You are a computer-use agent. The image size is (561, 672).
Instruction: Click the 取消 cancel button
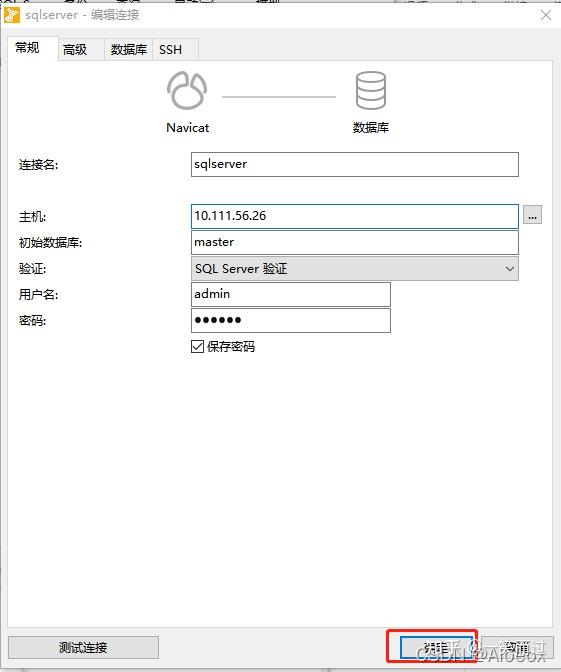517,647
